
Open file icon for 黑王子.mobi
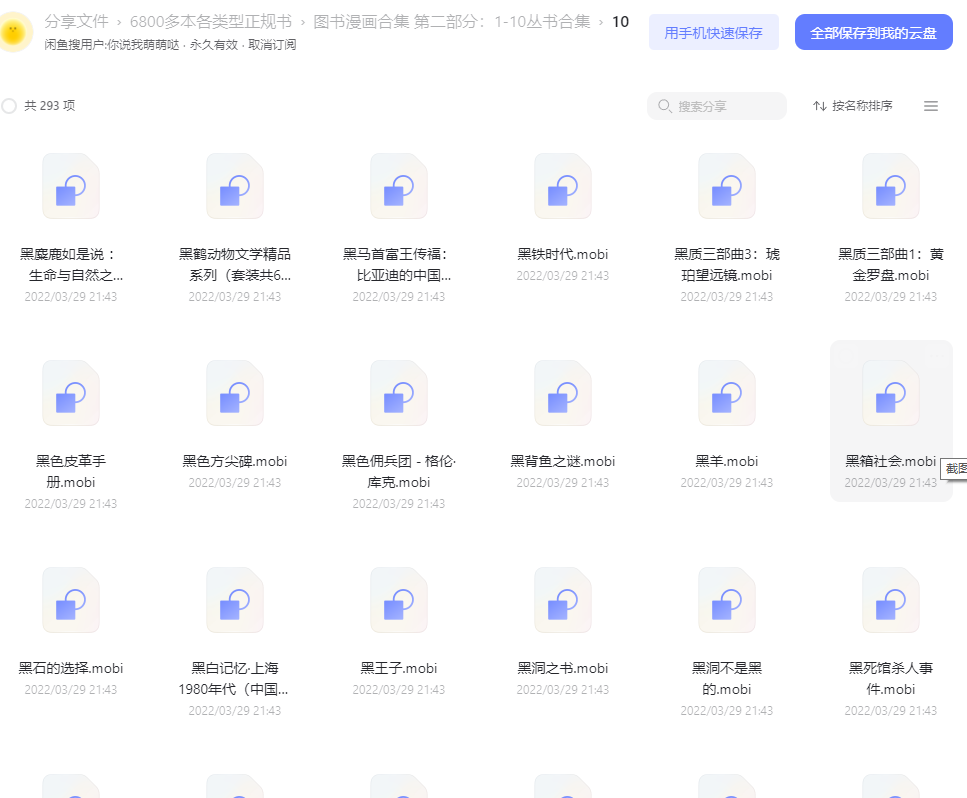[399, 601]
